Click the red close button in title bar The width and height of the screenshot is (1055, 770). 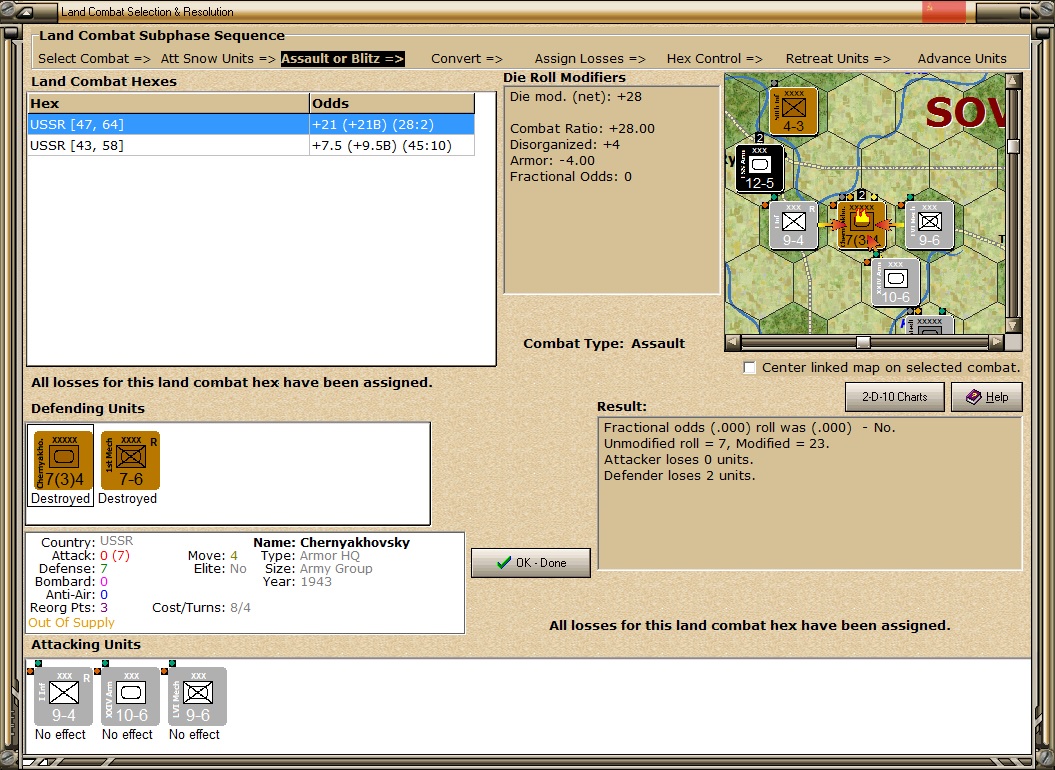943,11
